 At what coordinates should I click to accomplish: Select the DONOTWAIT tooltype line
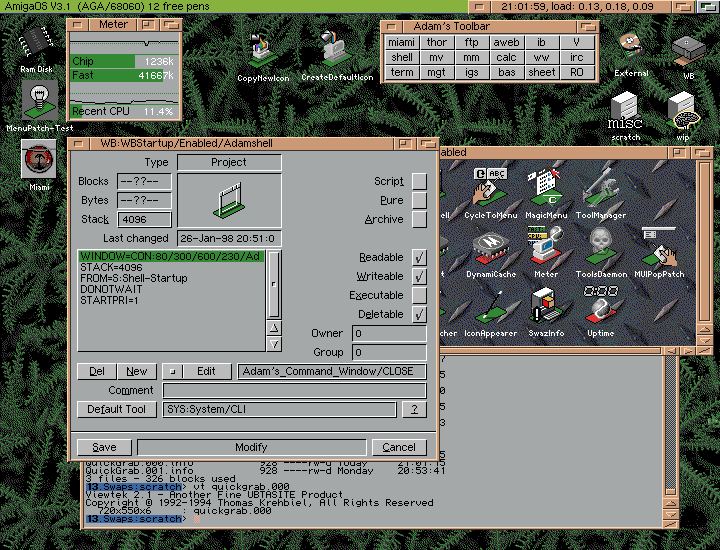[172, 289]
